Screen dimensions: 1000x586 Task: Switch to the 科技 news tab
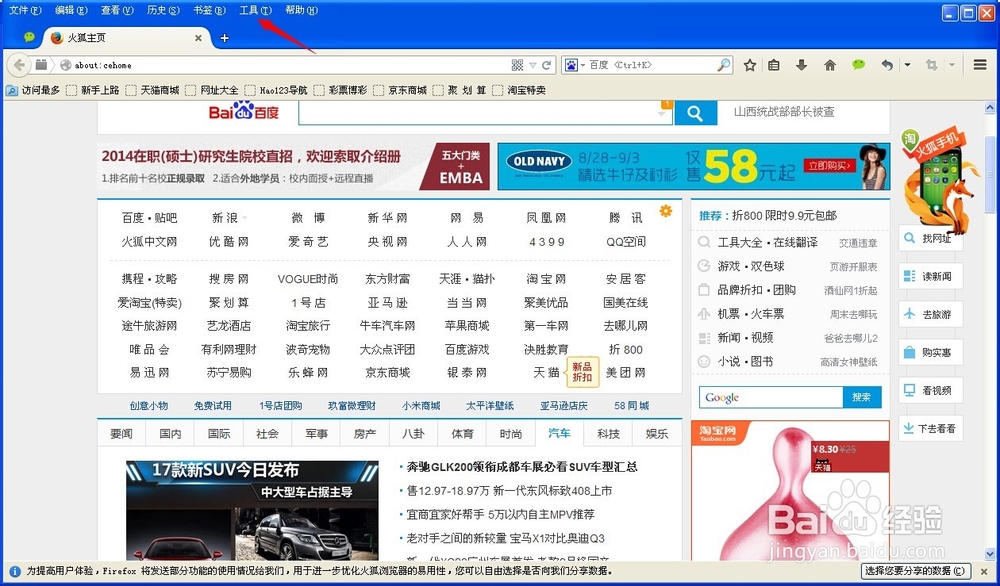(x=608, y=434)
